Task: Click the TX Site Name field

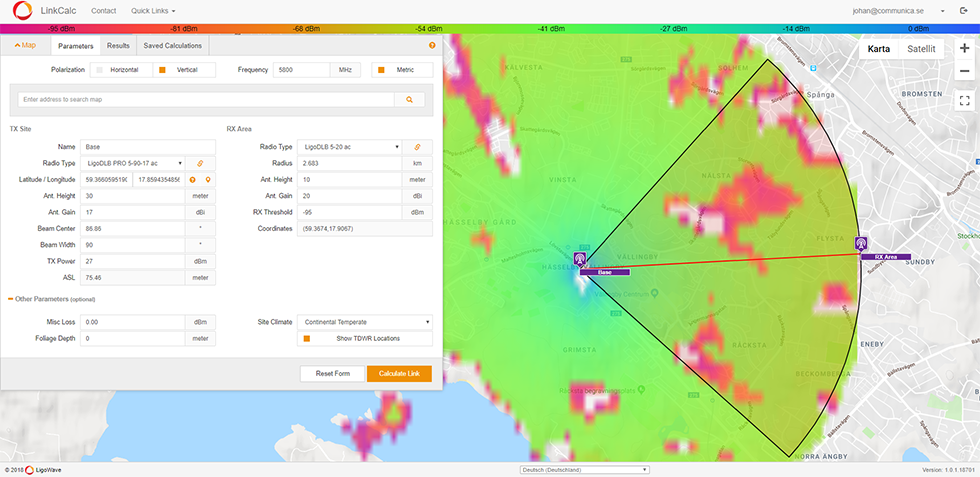Action: (148, 147)
